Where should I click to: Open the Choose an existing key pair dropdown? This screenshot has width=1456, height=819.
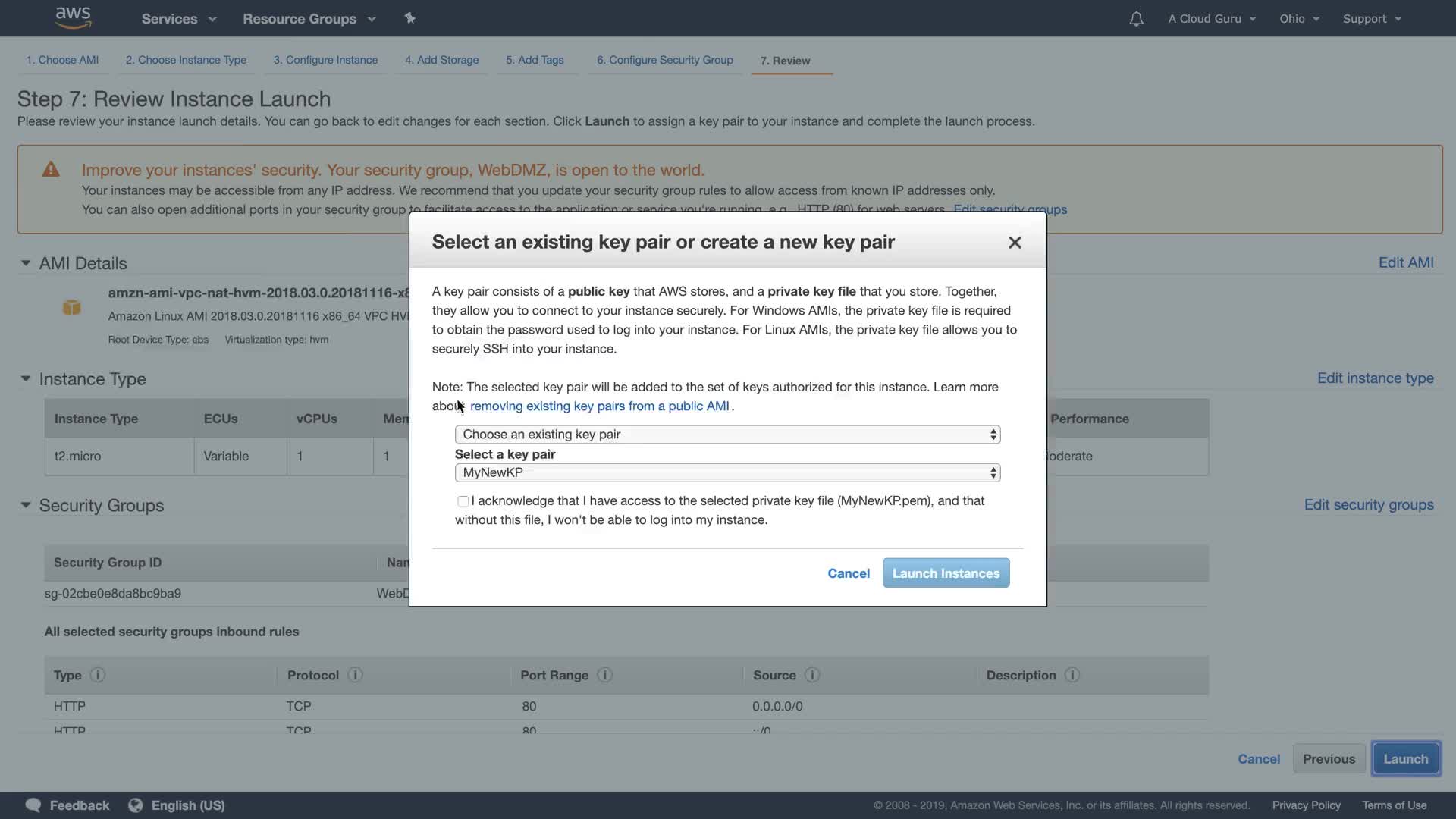coord(727,435)
